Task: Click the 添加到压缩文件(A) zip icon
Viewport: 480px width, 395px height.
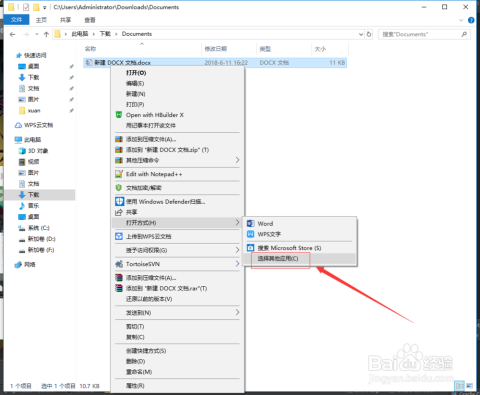Action: (x=119, y=139)
